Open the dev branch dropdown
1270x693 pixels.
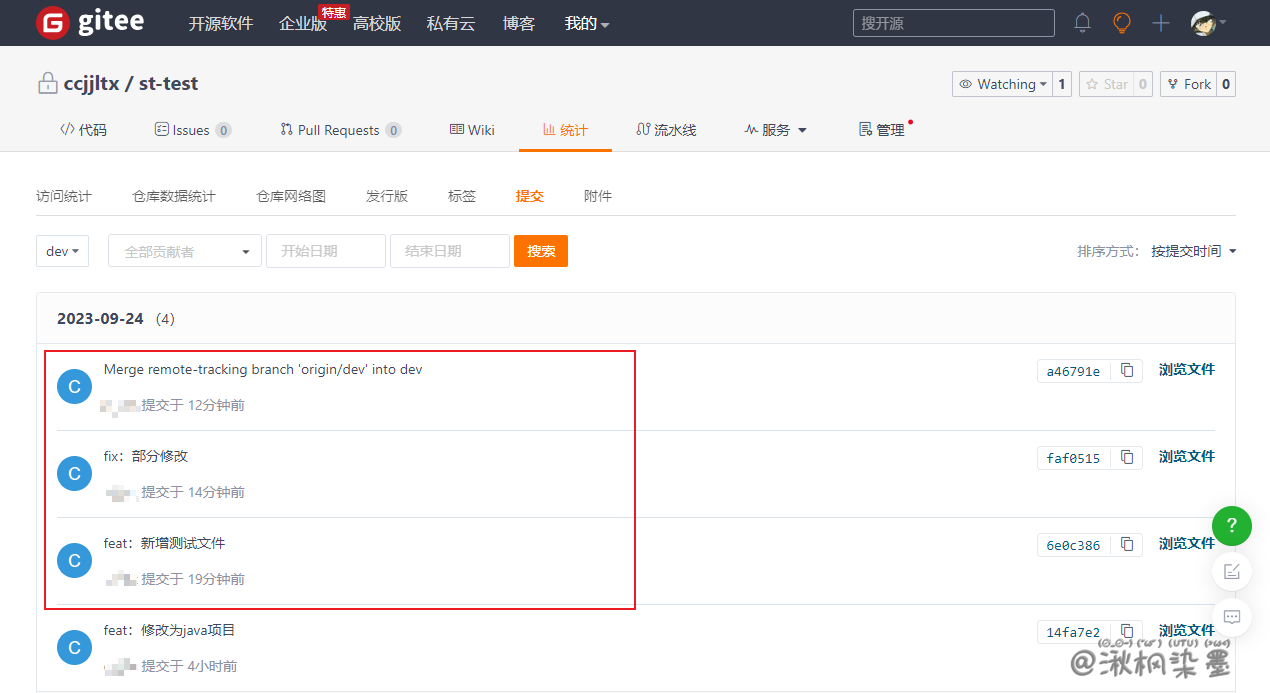click(62, 251)
